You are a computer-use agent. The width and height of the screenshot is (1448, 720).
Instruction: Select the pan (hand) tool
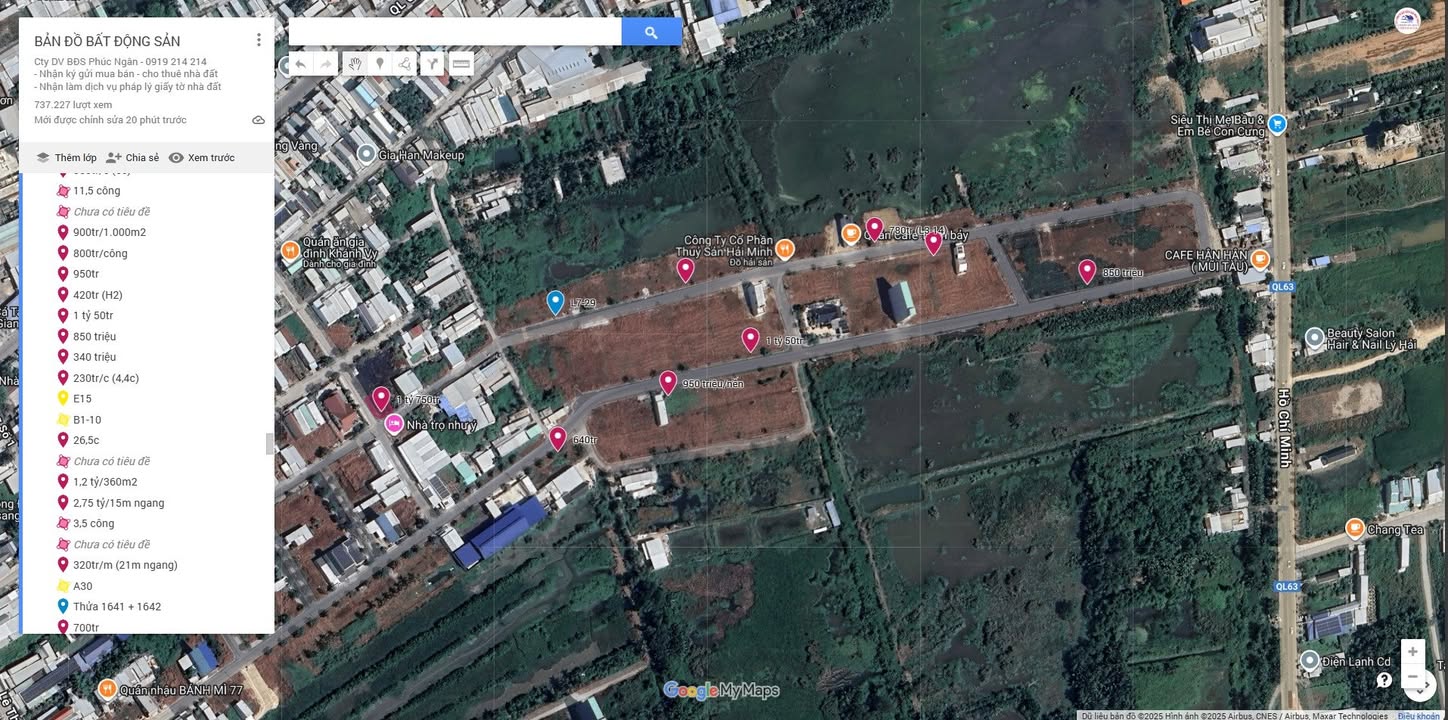pos(355,64)
